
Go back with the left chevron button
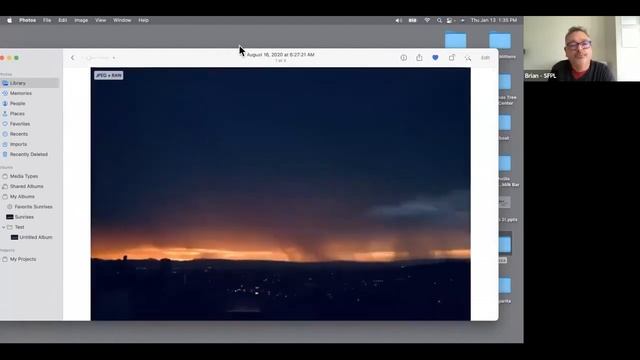[73, 58]
